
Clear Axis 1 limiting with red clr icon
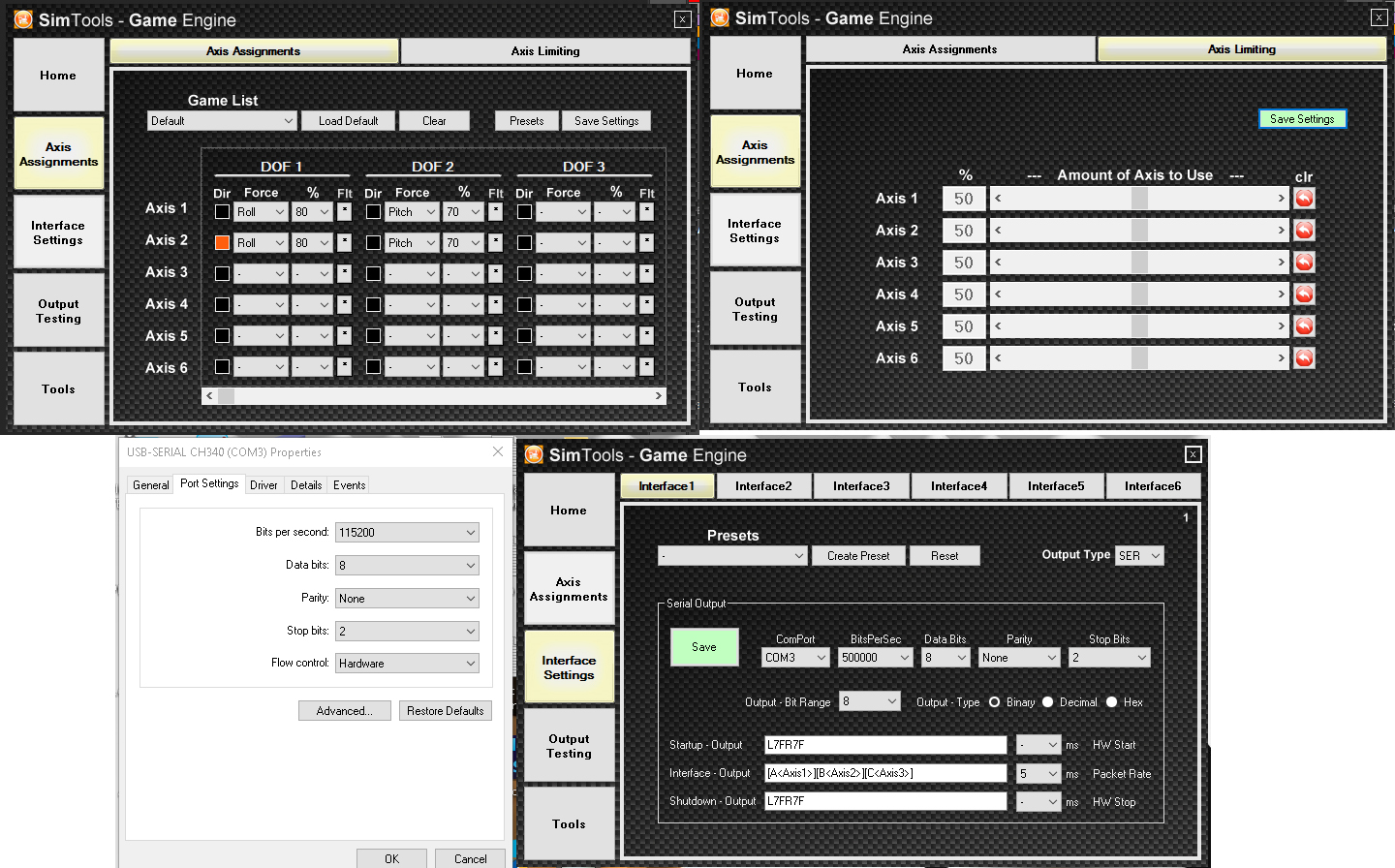tap(1305, 199)
